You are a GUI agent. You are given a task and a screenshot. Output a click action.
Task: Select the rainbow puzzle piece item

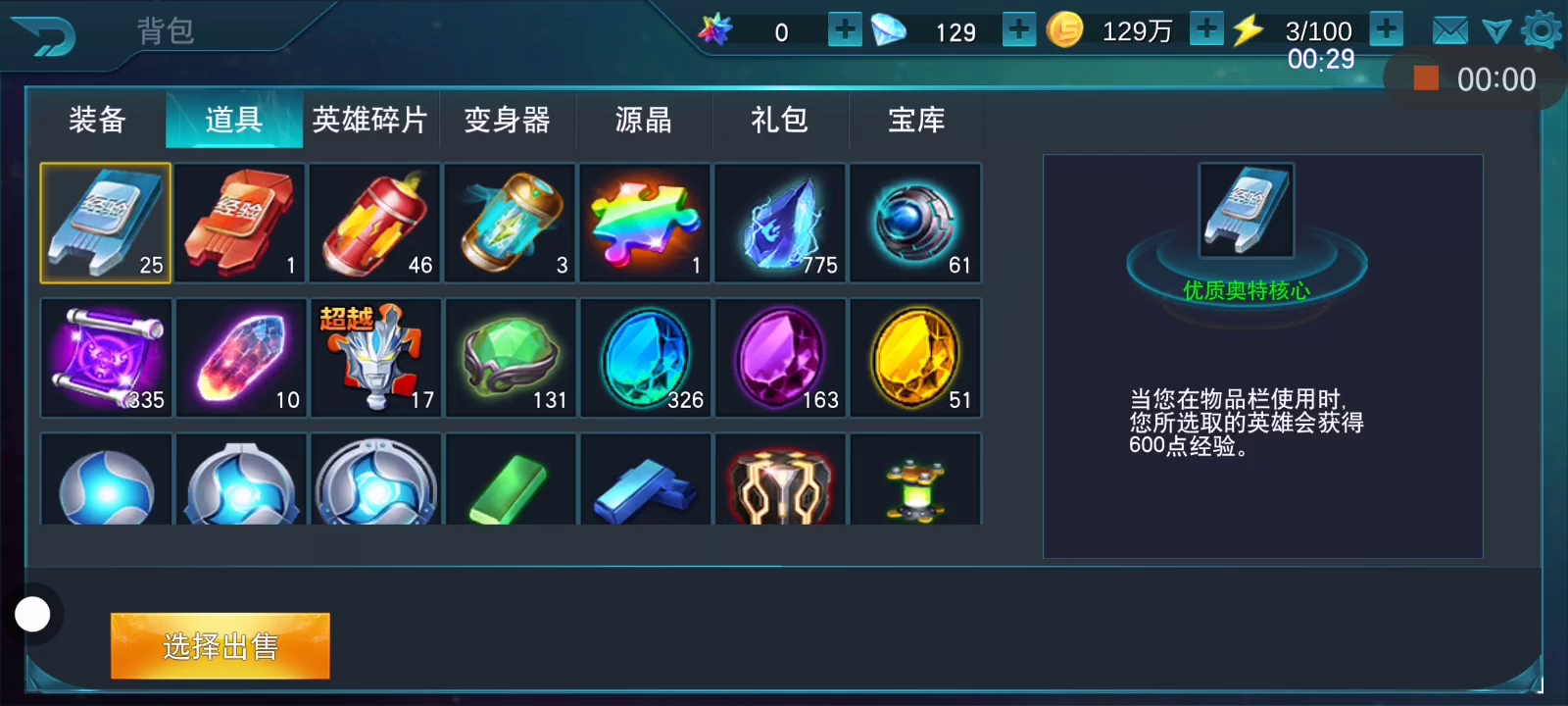coord(645,223)
